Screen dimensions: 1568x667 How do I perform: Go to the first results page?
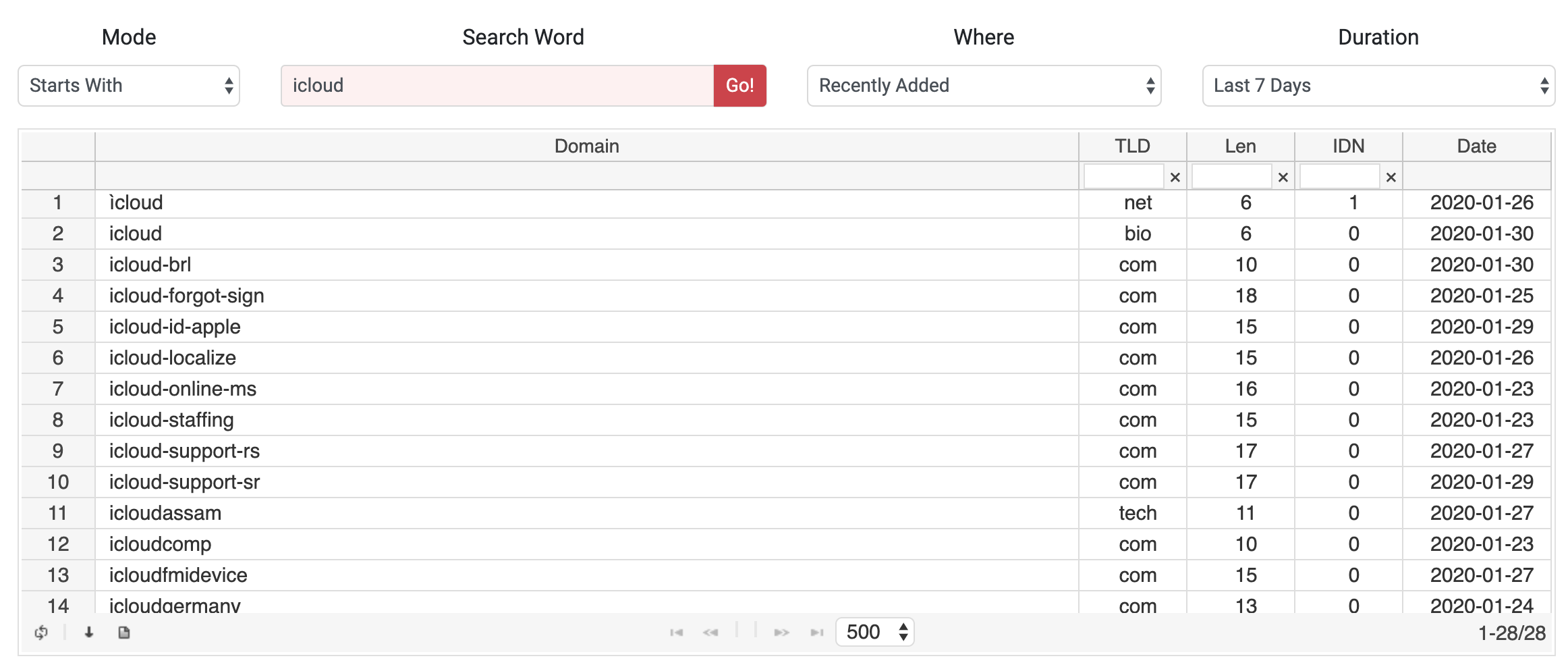click(676, 633)
